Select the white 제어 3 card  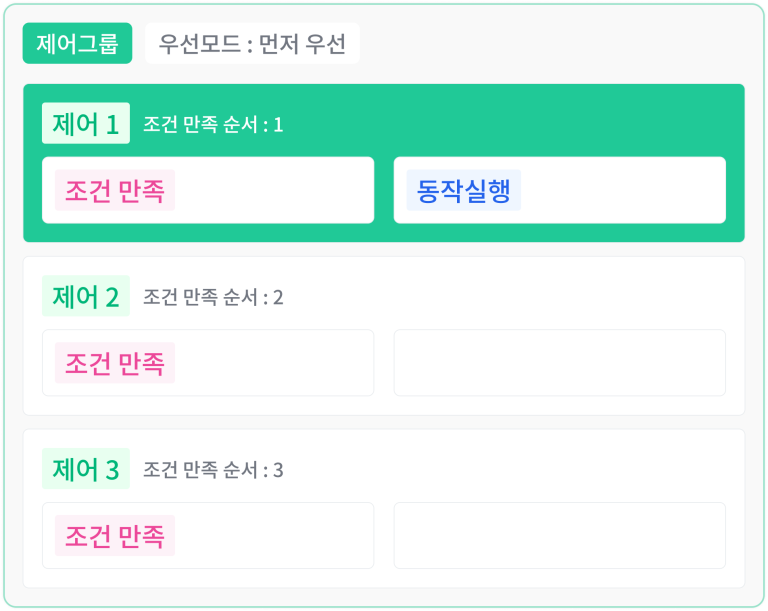384,509
